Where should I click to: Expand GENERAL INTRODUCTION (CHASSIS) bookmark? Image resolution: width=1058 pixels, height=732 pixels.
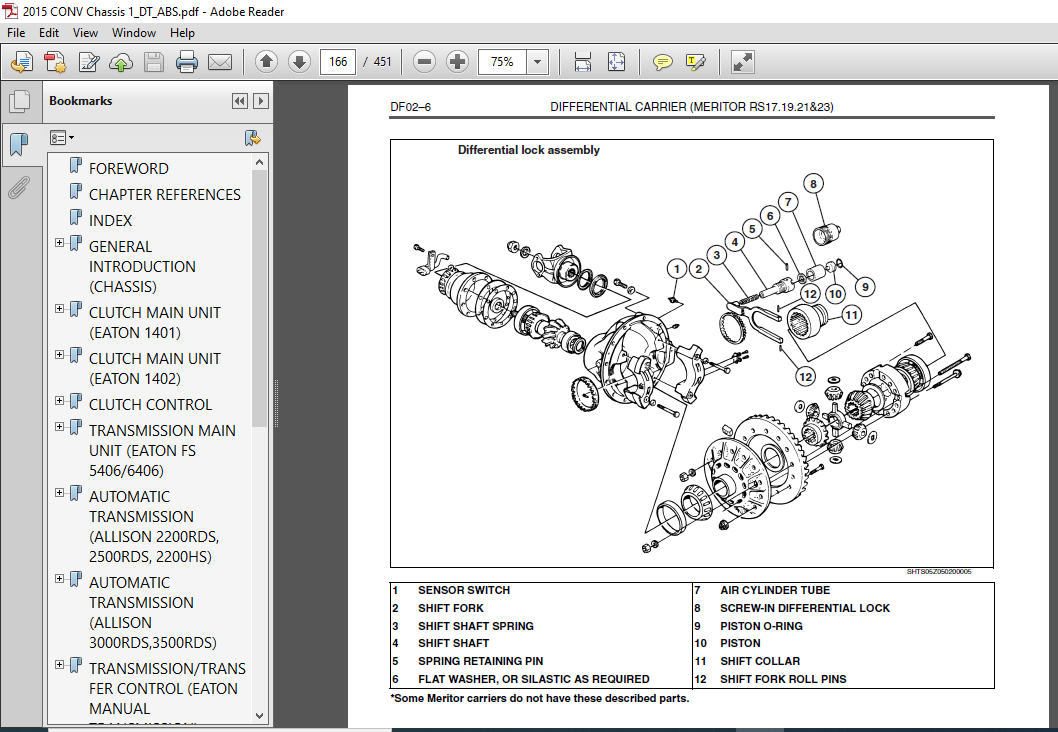[x=59, y=242]
